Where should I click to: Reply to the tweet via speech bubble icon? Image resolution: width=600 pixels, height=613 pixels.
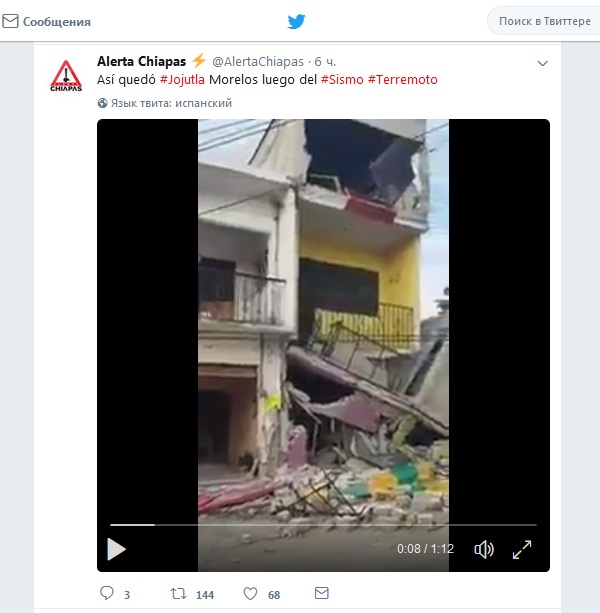107,593
